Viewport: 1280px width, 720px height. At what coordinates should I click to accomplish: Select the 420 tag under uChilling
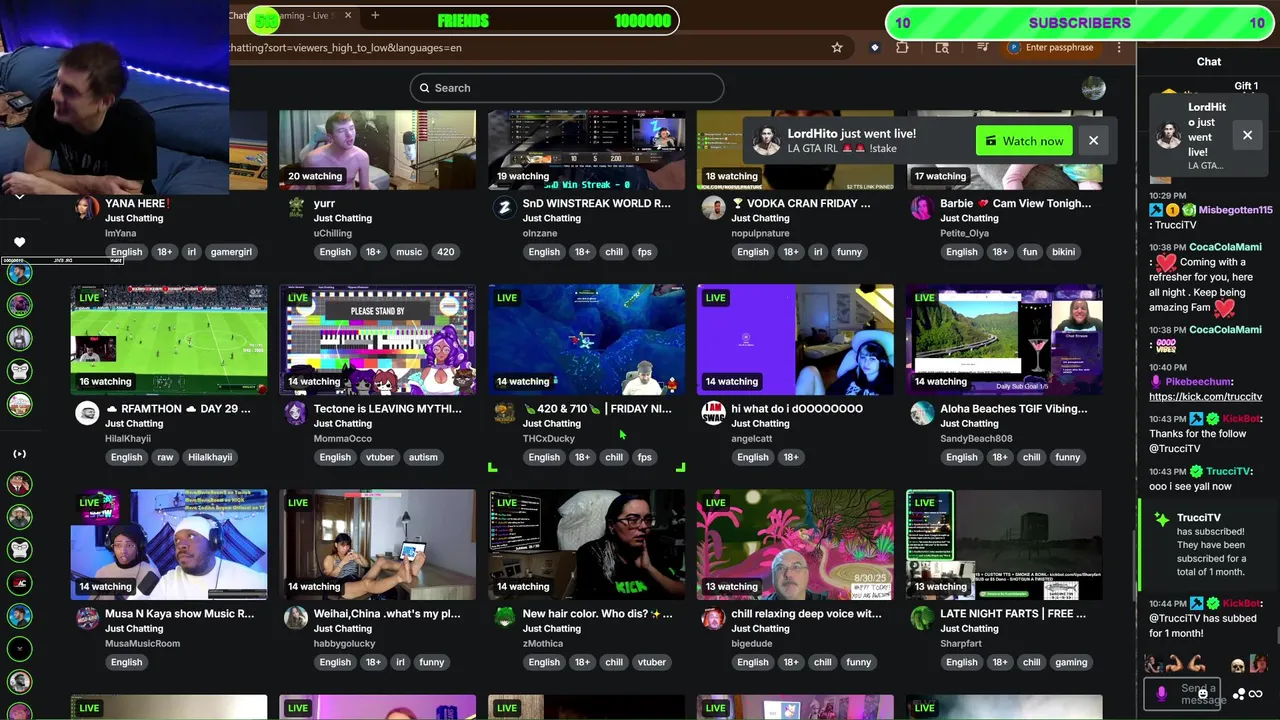[446, 252]
